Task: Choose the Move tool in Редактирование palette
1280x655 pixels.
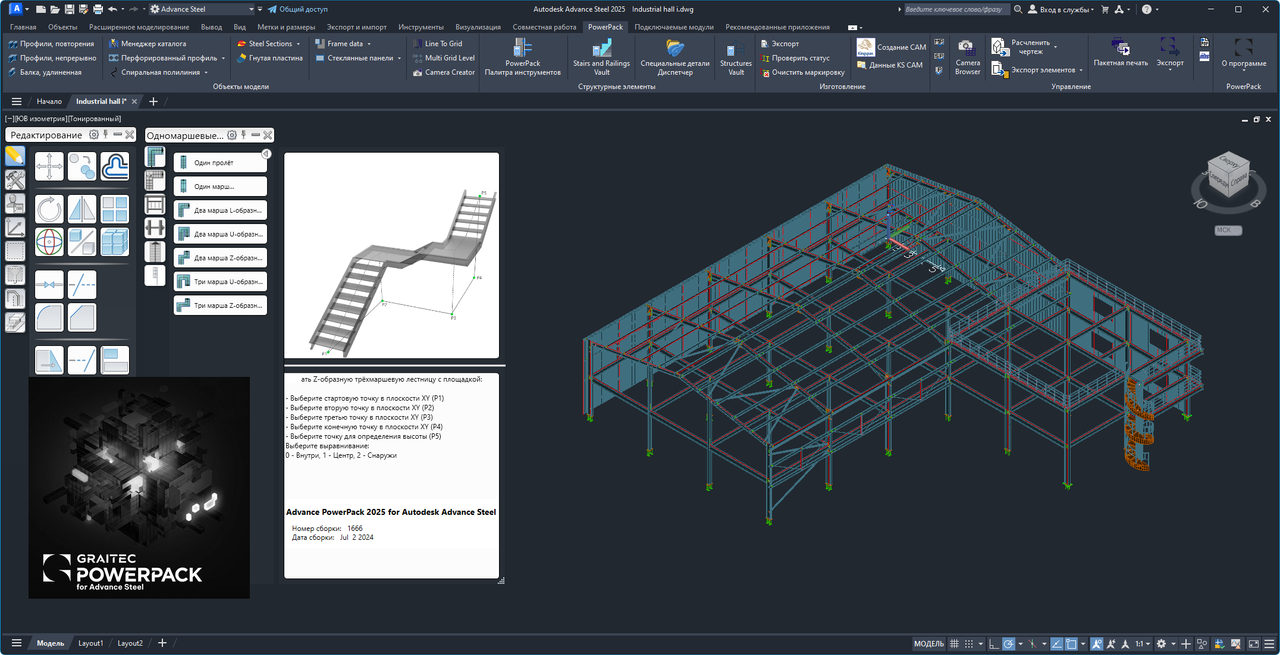Action: (x=49, y=166)
